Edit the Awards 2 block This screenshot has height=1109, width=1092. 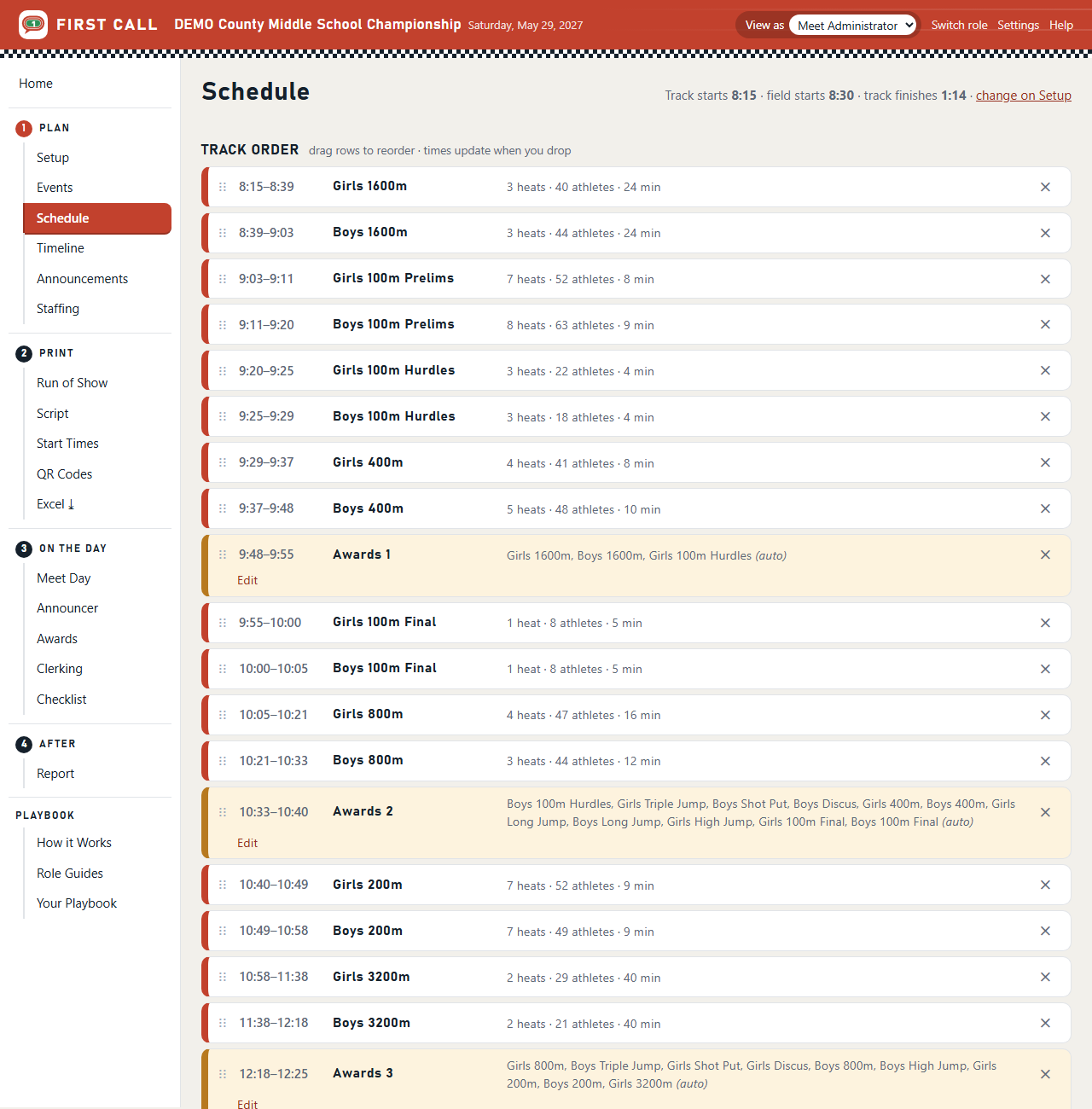(x=247, y=843)
